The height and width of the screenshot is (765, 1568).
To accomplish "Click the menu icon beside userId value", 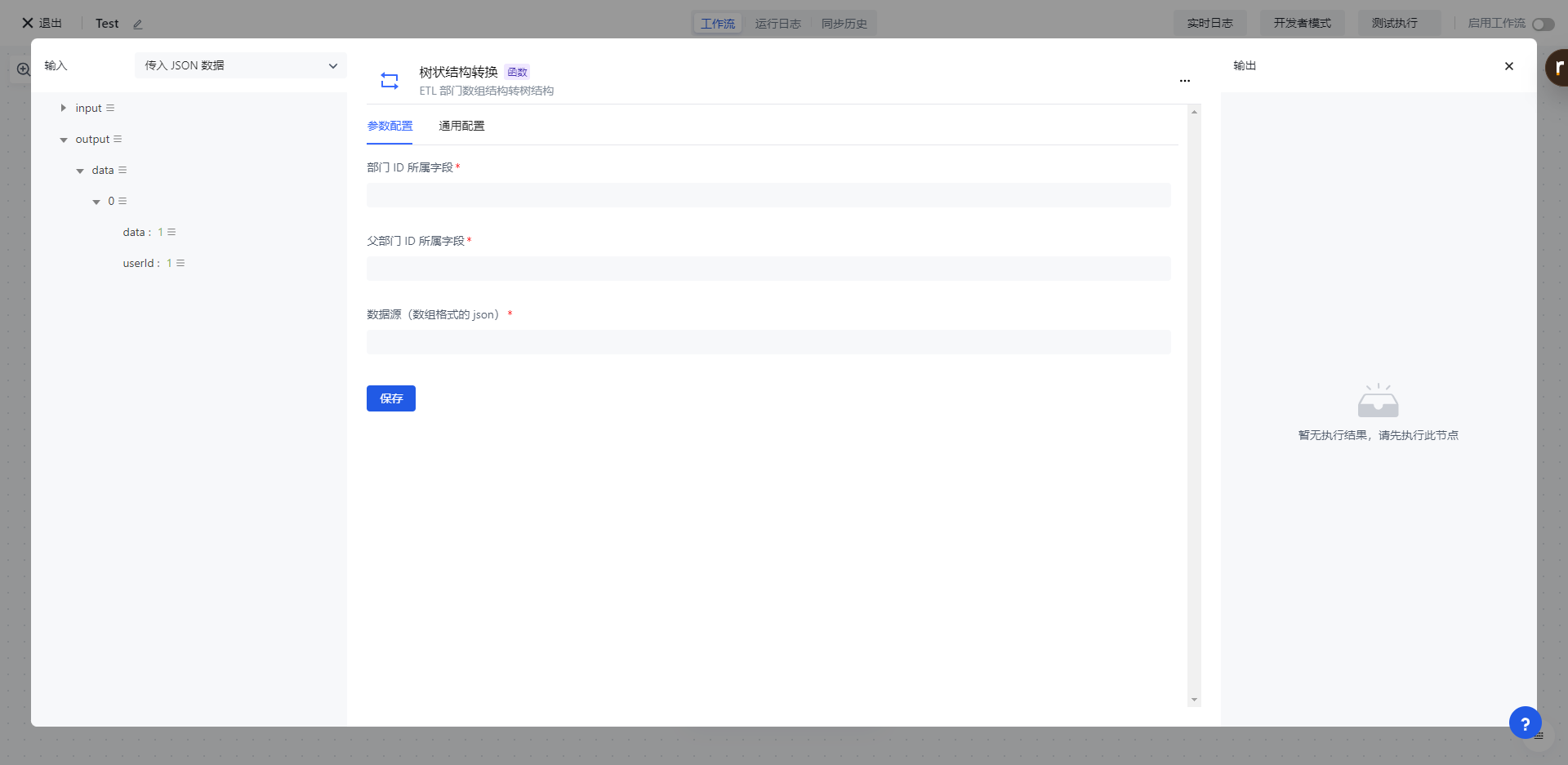I will pos(180,264).
